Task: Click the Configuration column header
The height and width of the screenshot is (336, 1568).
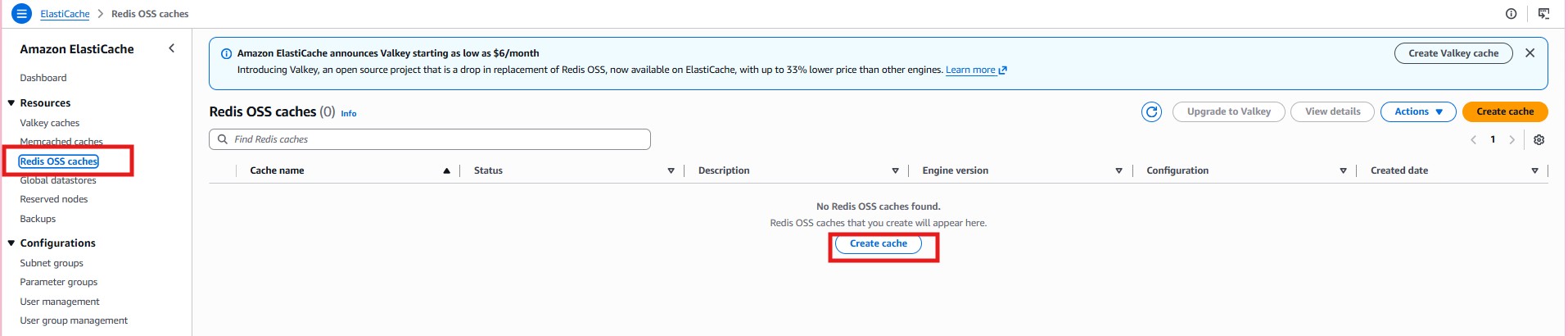Action: [1177, 170]
